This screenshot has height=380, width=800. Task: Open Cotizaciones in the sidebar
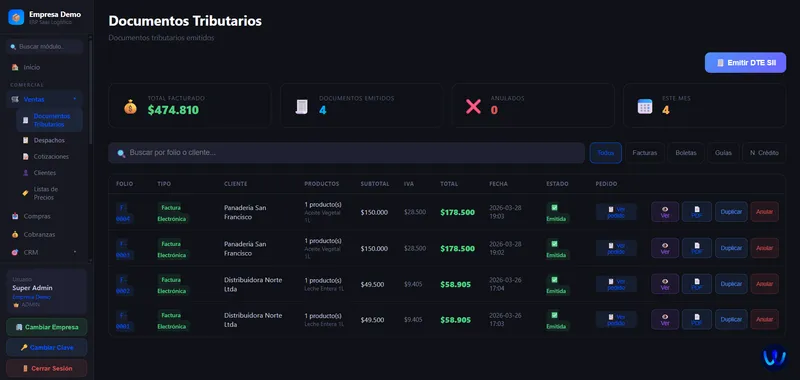51,157
